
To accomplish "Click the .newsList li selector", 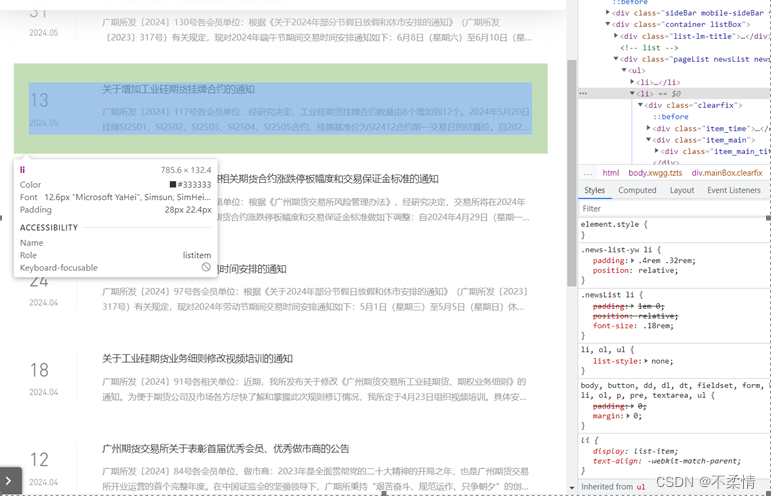I will click(x=609, y=295).
